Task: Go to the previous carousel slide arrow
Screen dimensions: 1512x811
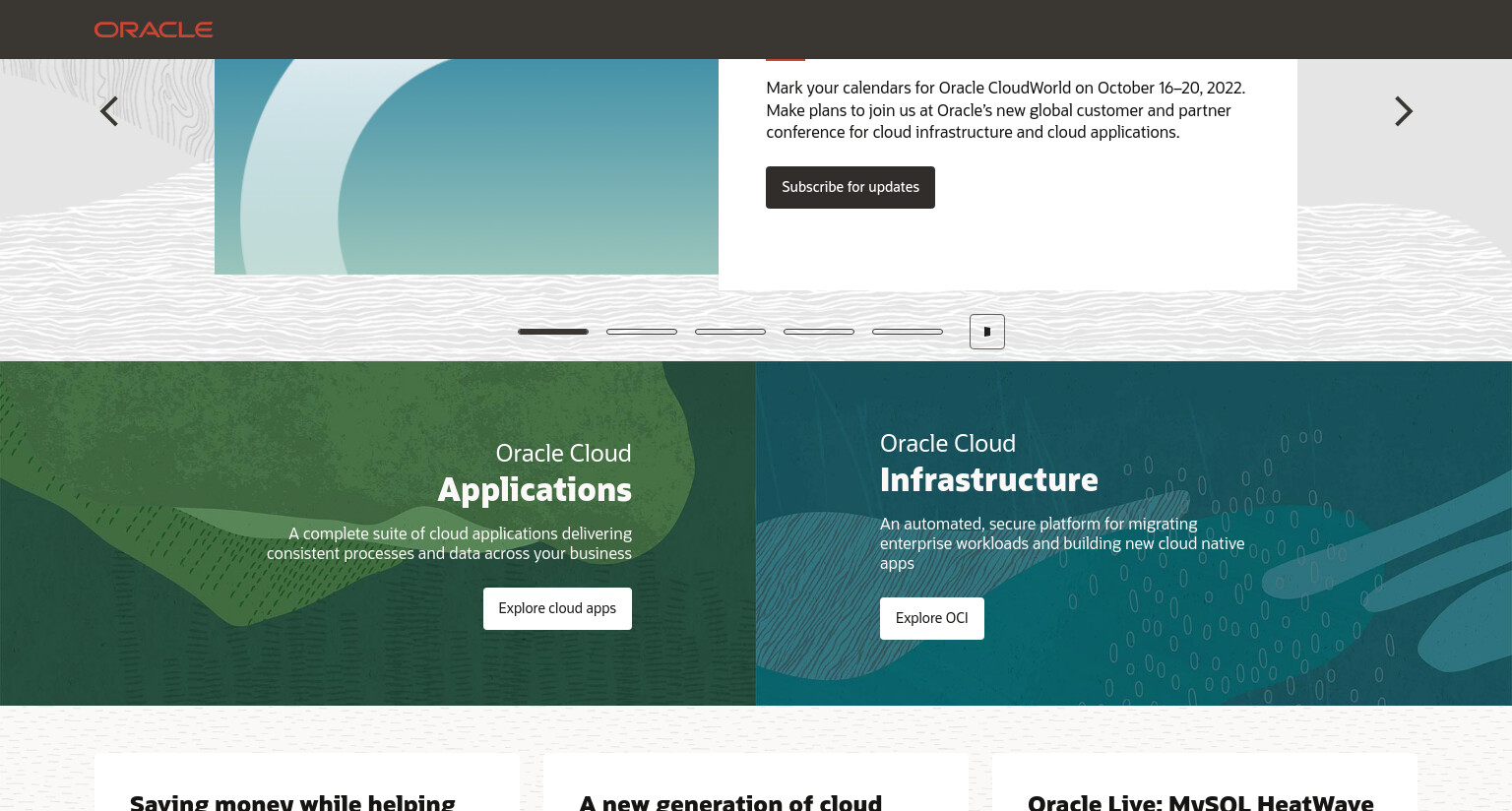Action: point(109,111)
